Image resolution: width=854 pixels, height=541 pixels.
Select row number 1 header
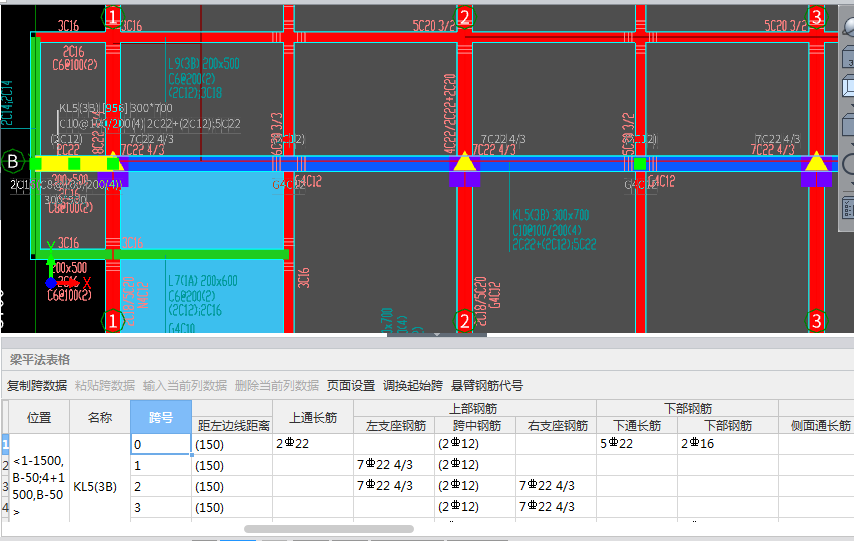5,444
